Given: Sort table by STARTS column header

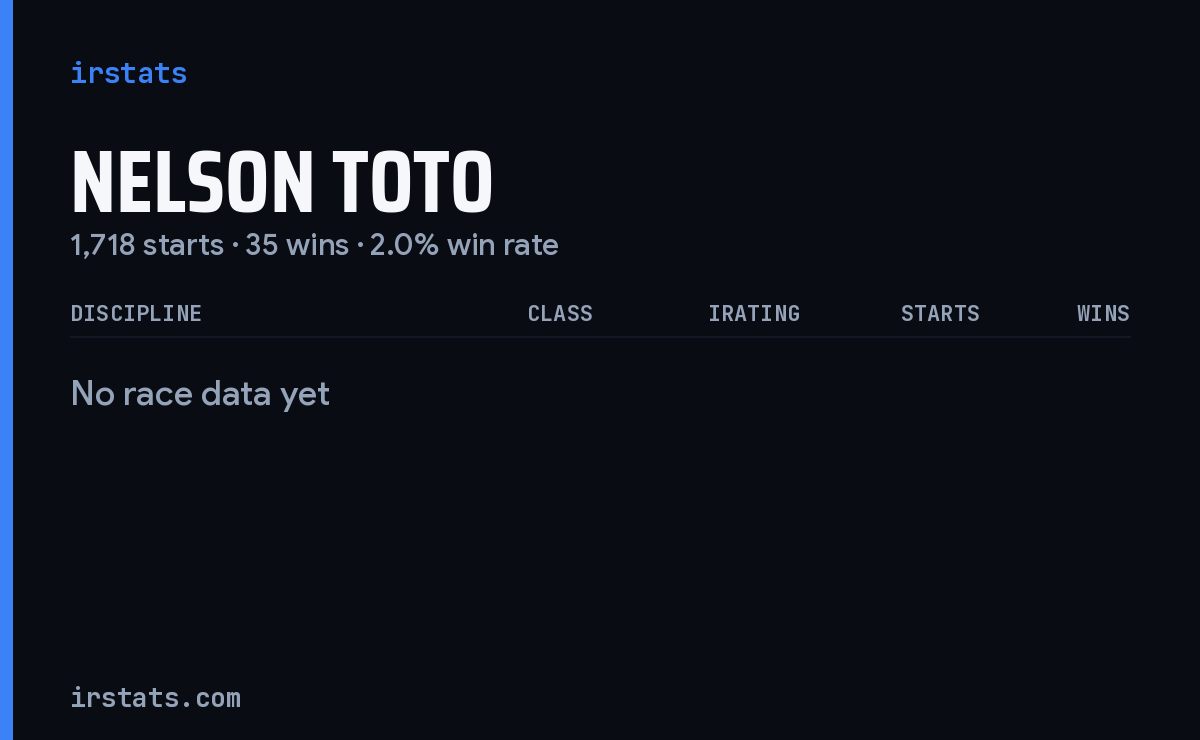Looking at the screenshot, I should tap(940, 313).
